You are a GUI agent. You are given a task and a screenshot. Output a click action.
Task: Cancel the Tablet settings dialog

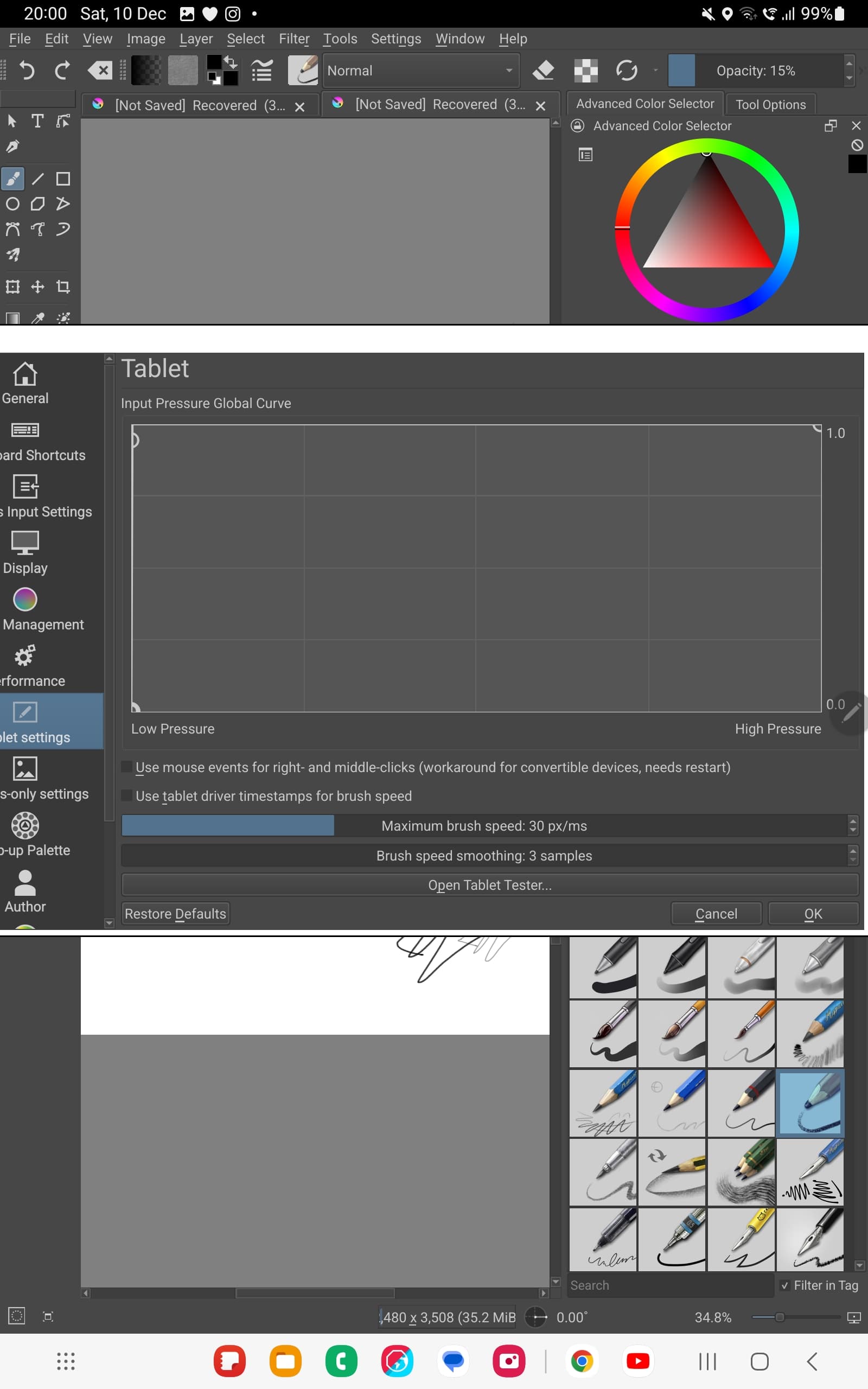[716, 914]
